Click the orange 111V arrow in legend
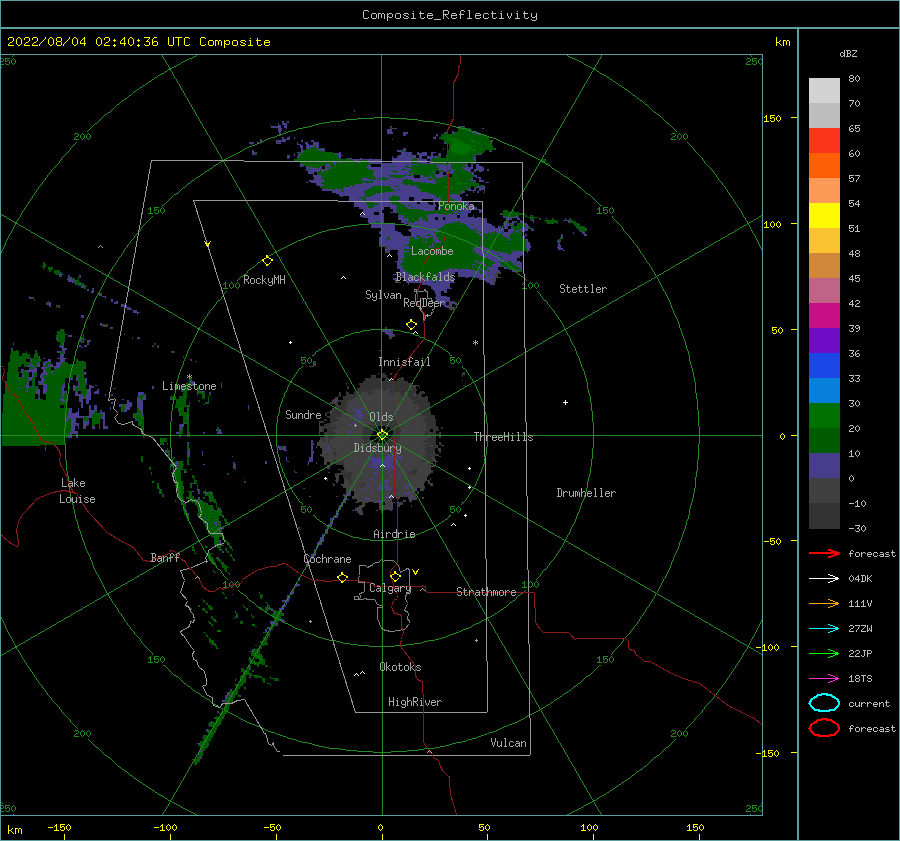This screenshot has width=900, height=841. coord(824,603)
